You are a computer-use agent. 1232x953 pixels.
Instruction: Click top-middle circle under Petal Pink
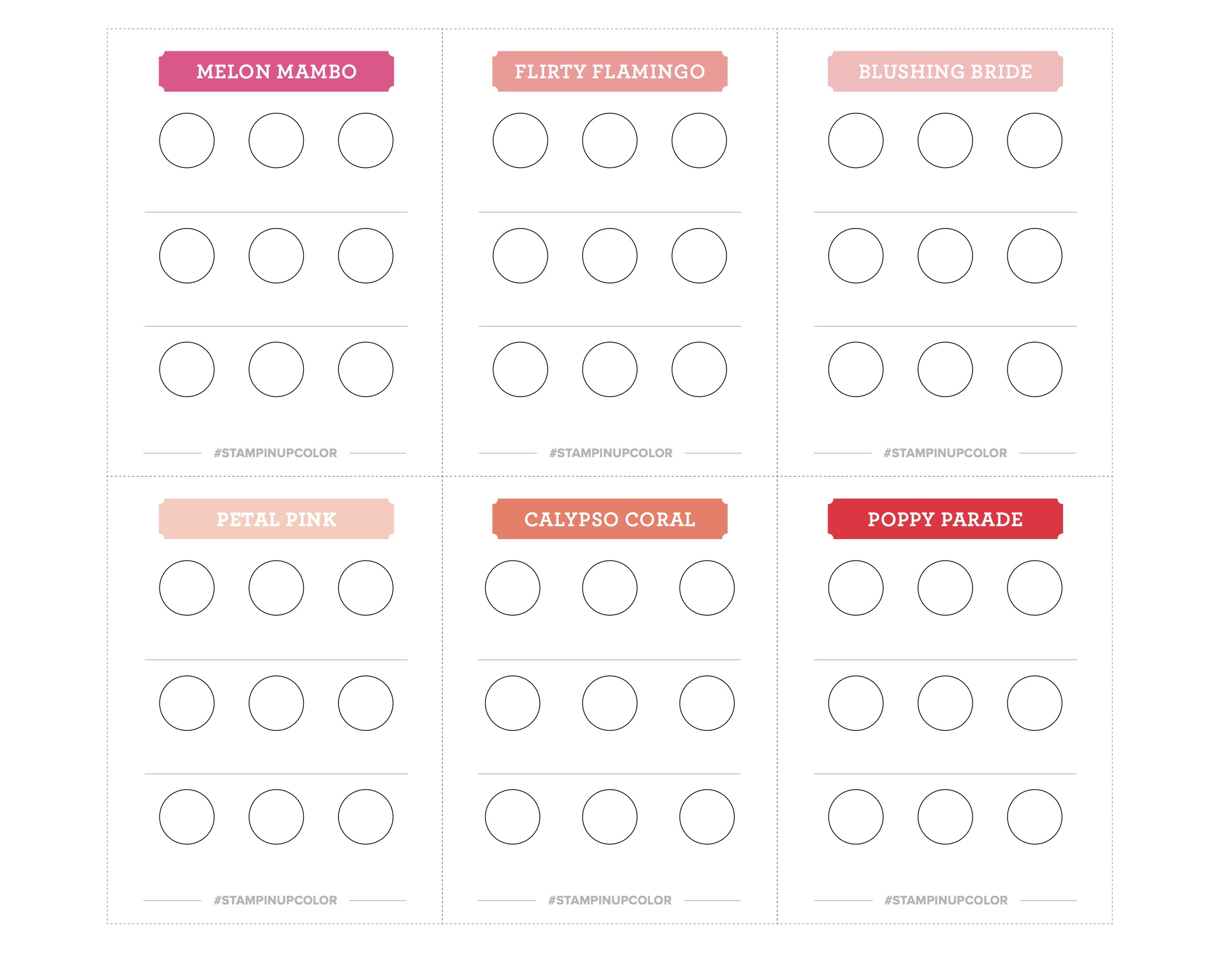pyautogui.click(x=276, y=588)
